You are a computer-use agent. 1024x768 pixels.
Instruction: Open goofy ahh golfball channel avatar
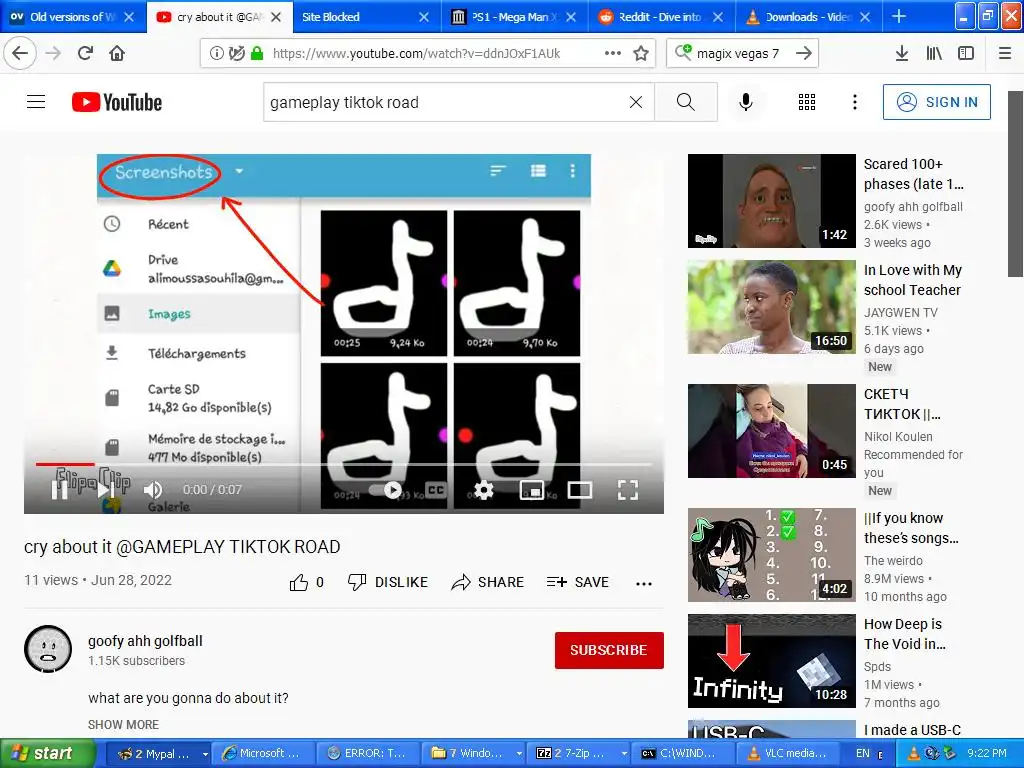coord(48,649)
